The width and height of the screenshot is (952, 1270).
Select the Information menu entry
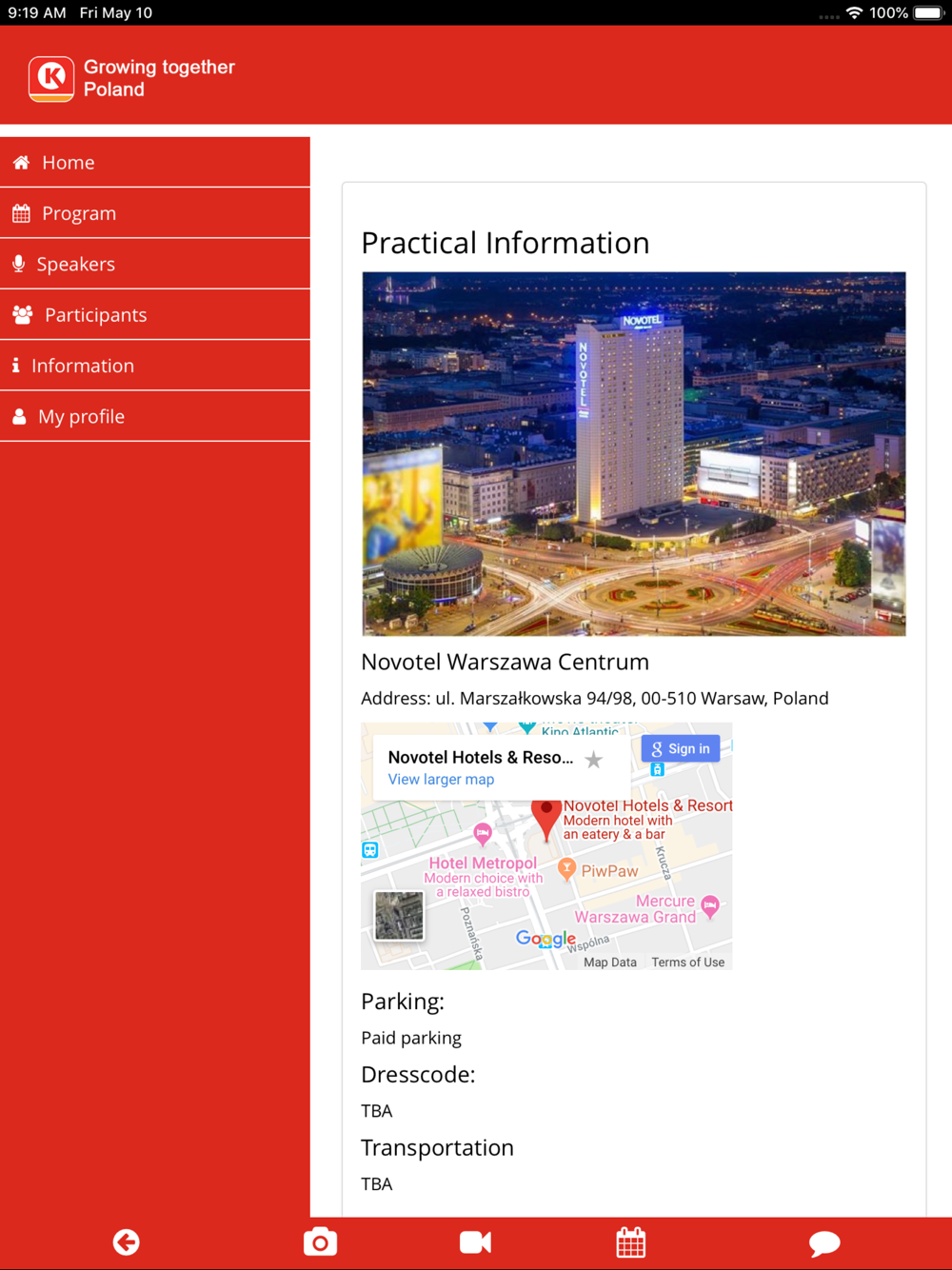[x=155, y=366]
